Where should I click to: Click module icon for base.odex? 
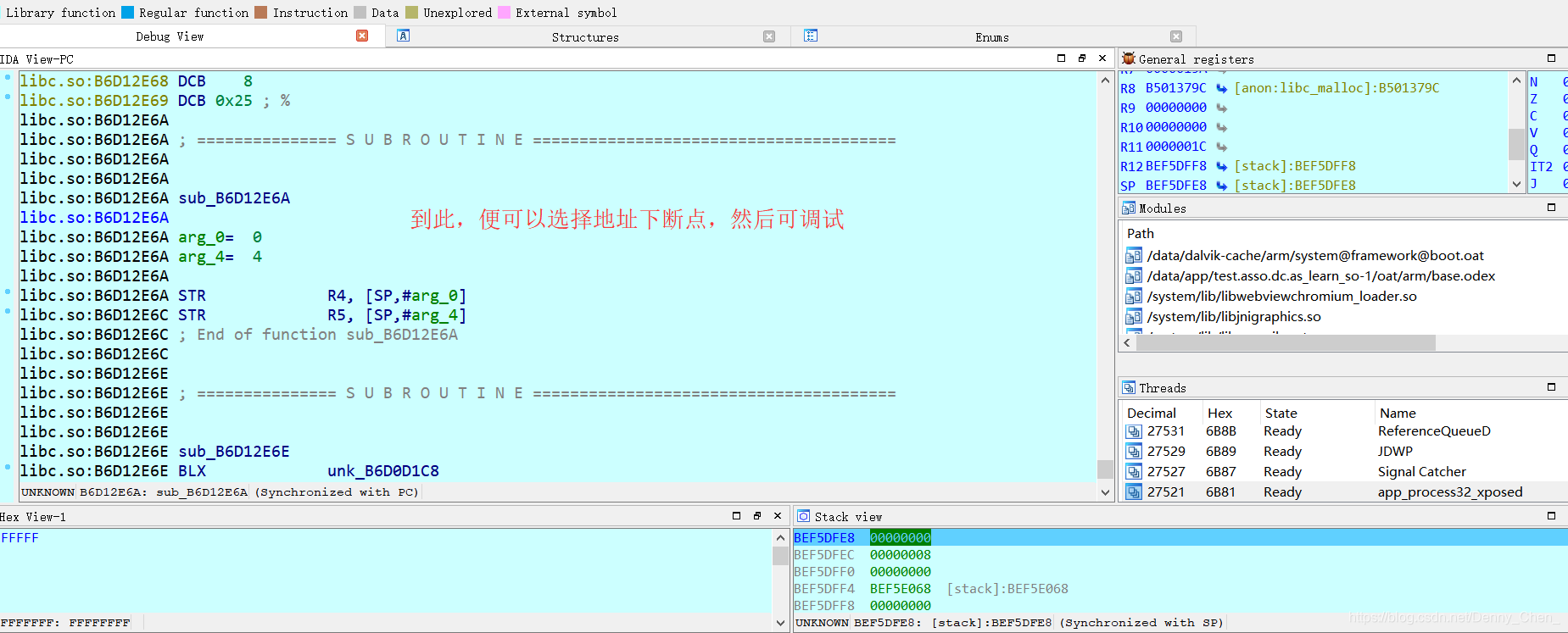(1133, 275)
